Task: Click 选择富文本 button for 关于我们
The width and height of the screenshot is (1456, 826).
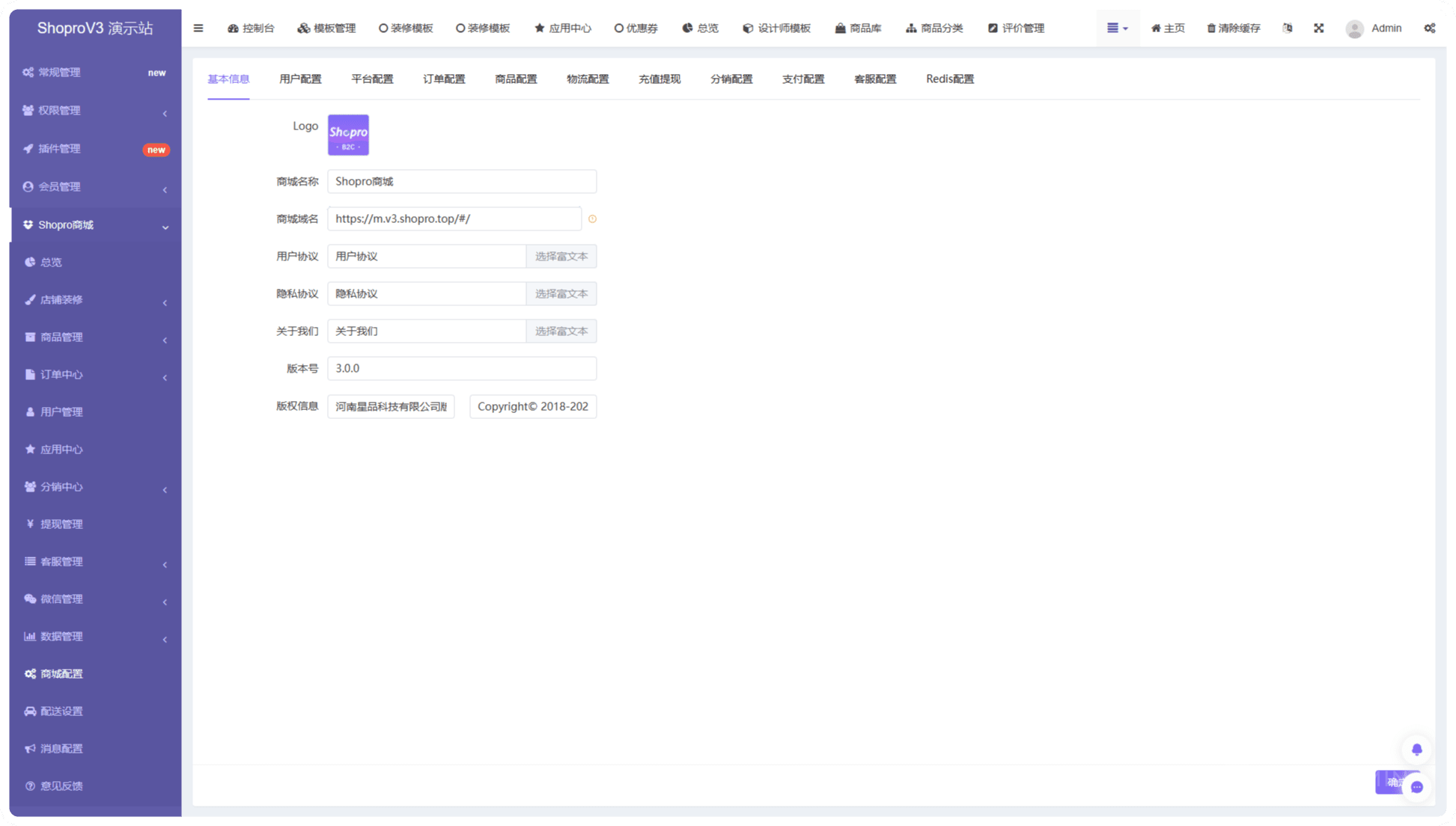Action: click(561, 331)
